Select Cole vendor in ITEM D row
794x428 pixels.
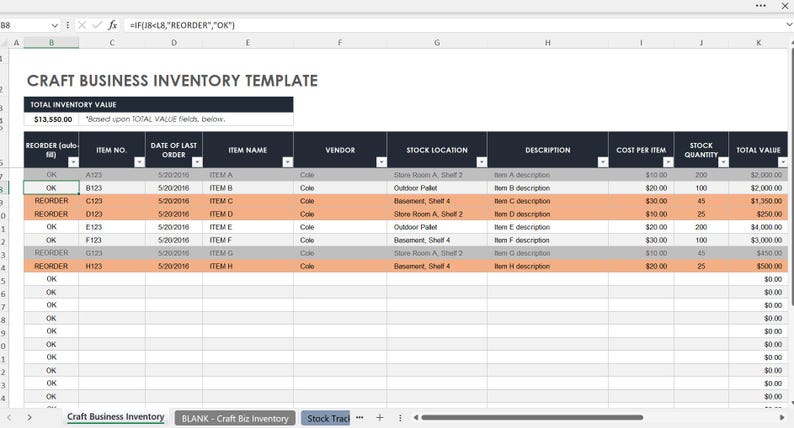(340, 214)
